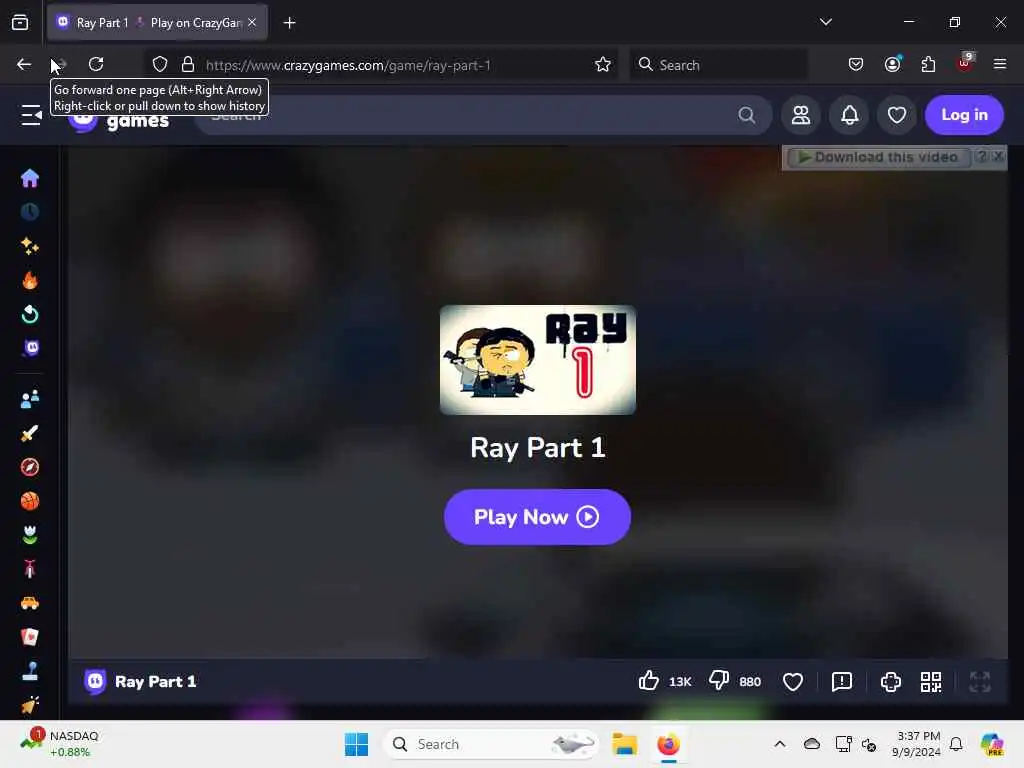
Task: Open the Extensions puzzle icon
Action: (x=928, y=64)
